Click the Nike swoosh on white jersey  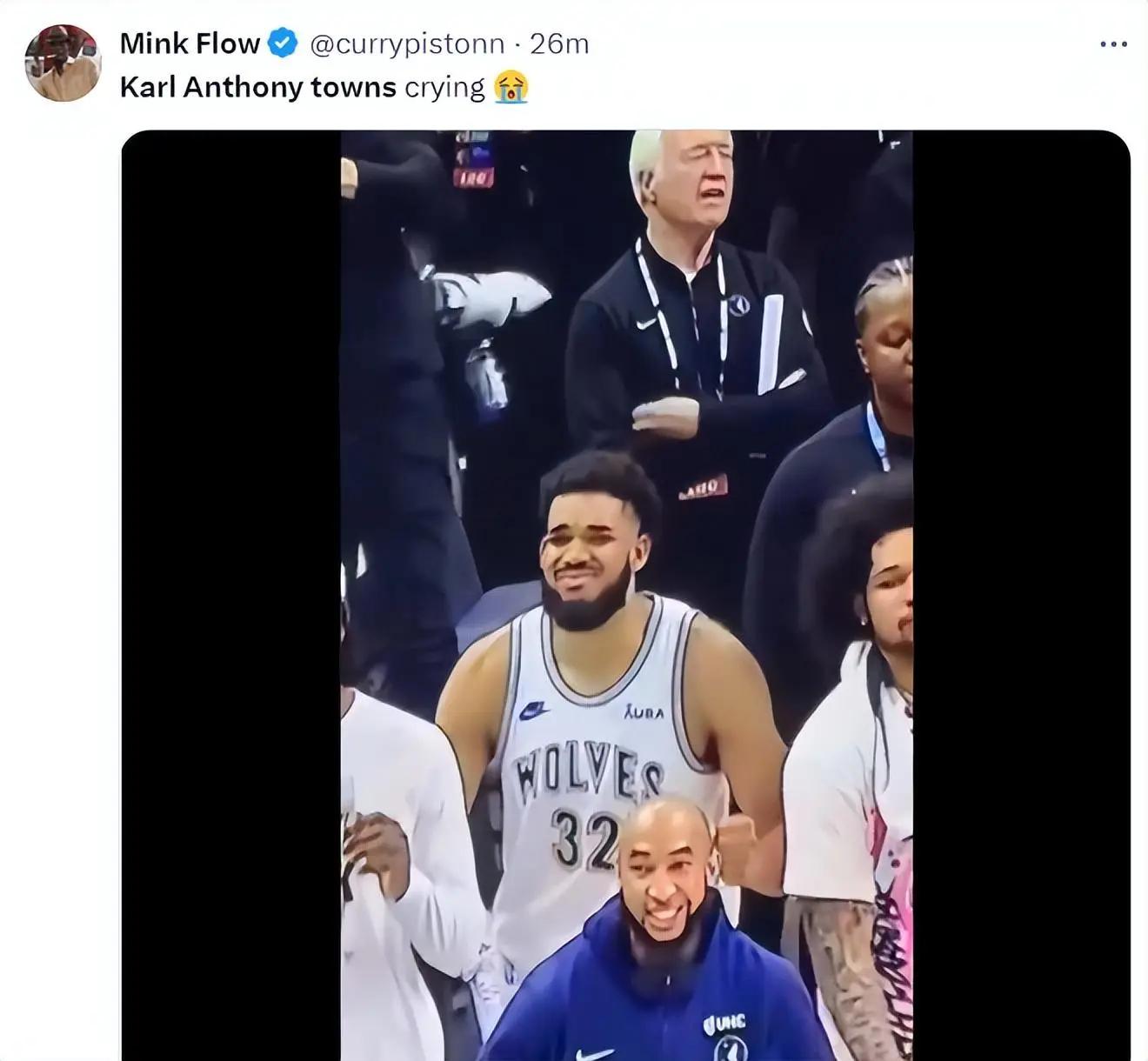[x=534, y=711]
